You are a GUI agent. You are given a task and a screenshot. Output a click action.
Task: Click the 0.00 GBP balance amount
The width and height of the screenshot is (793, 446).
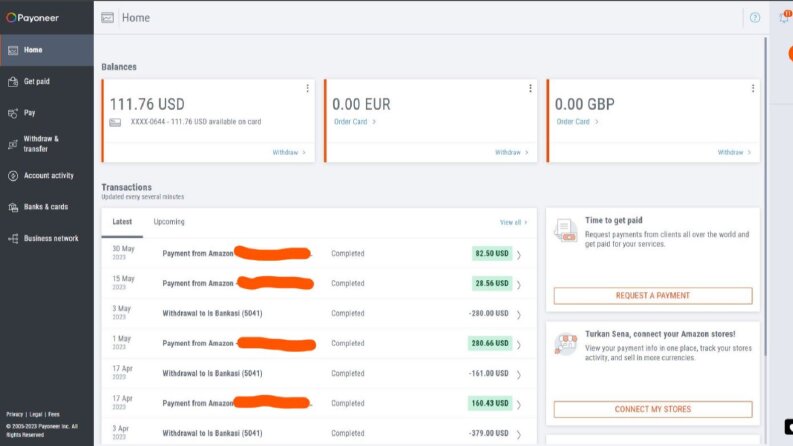click(x=585, y=104)
